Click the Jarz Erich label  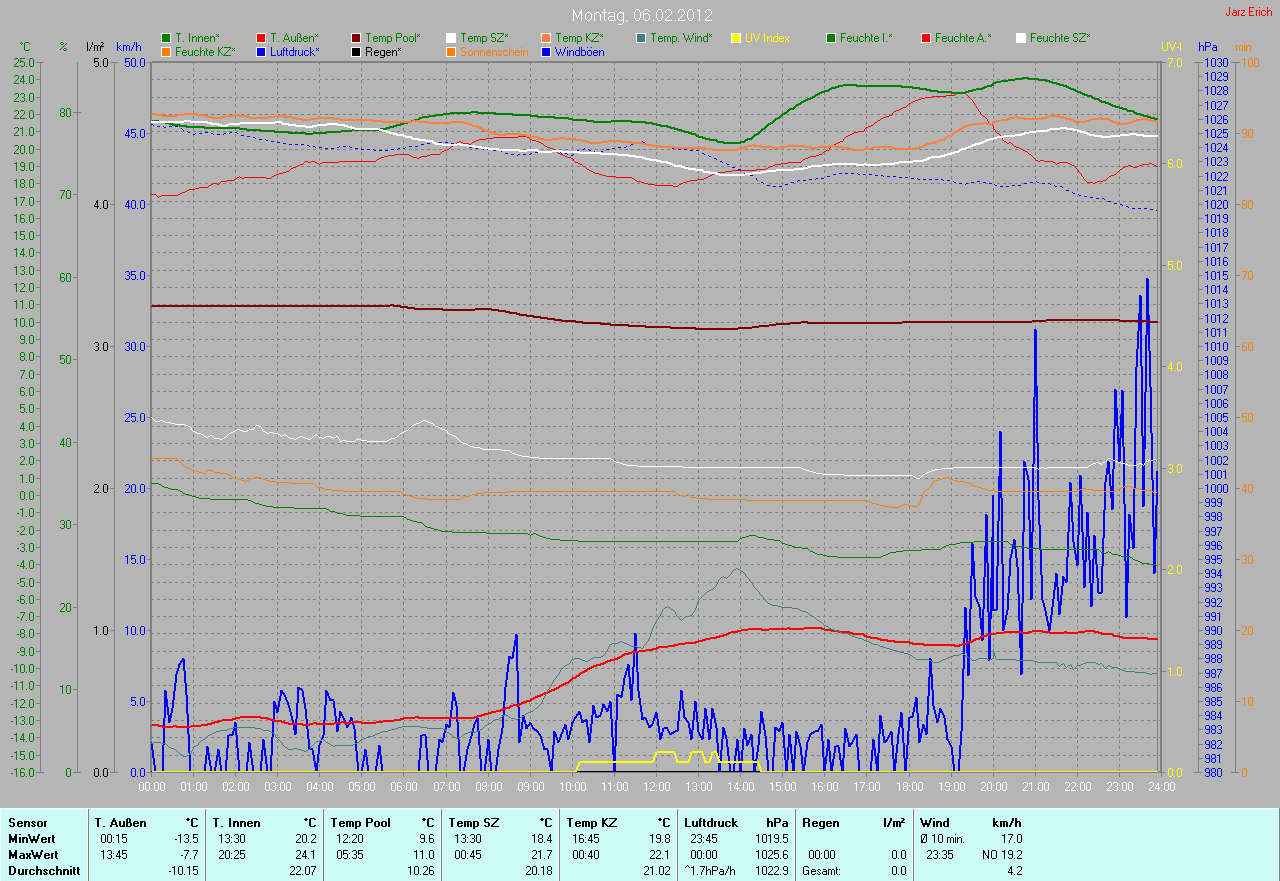[1248, 13]
